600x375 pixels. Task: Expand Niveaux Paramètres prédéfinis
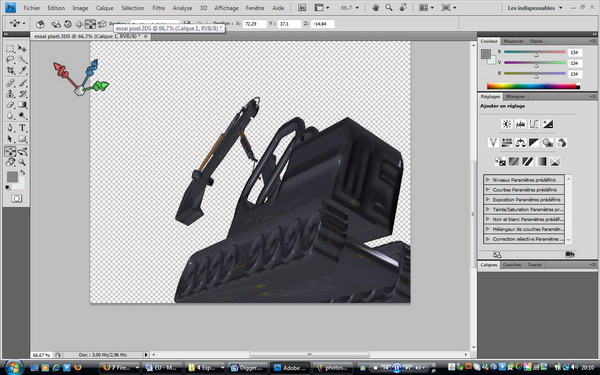click(524, 180)
